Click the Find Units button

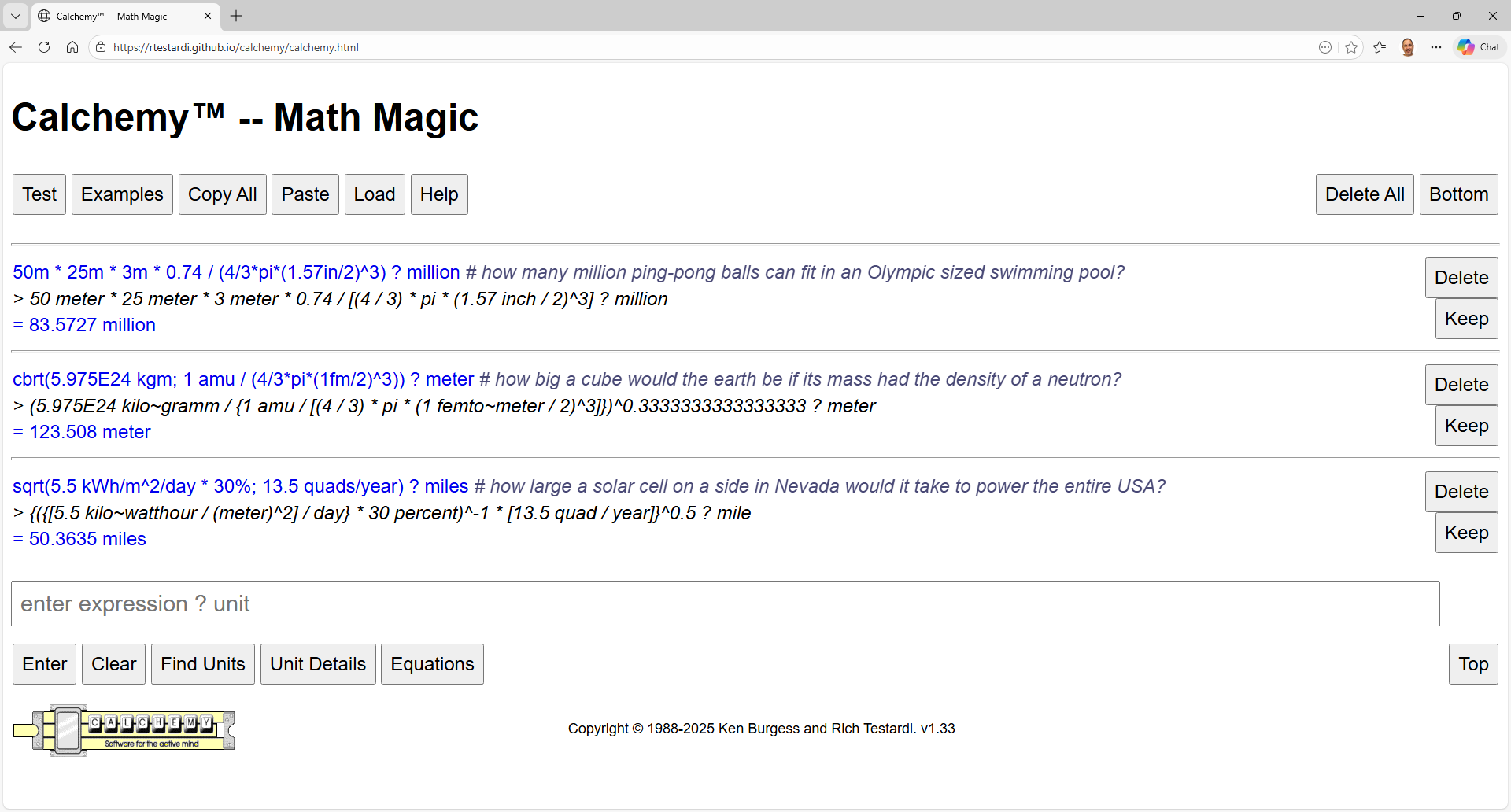(203, 664)
